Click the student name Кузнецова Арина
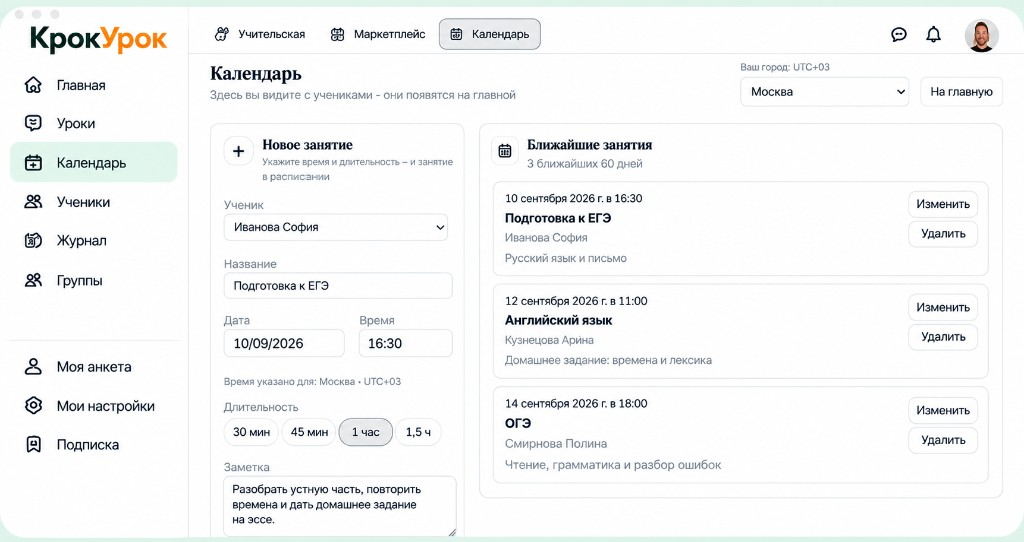Viewport: 1024px width, 542px height. 549,340
